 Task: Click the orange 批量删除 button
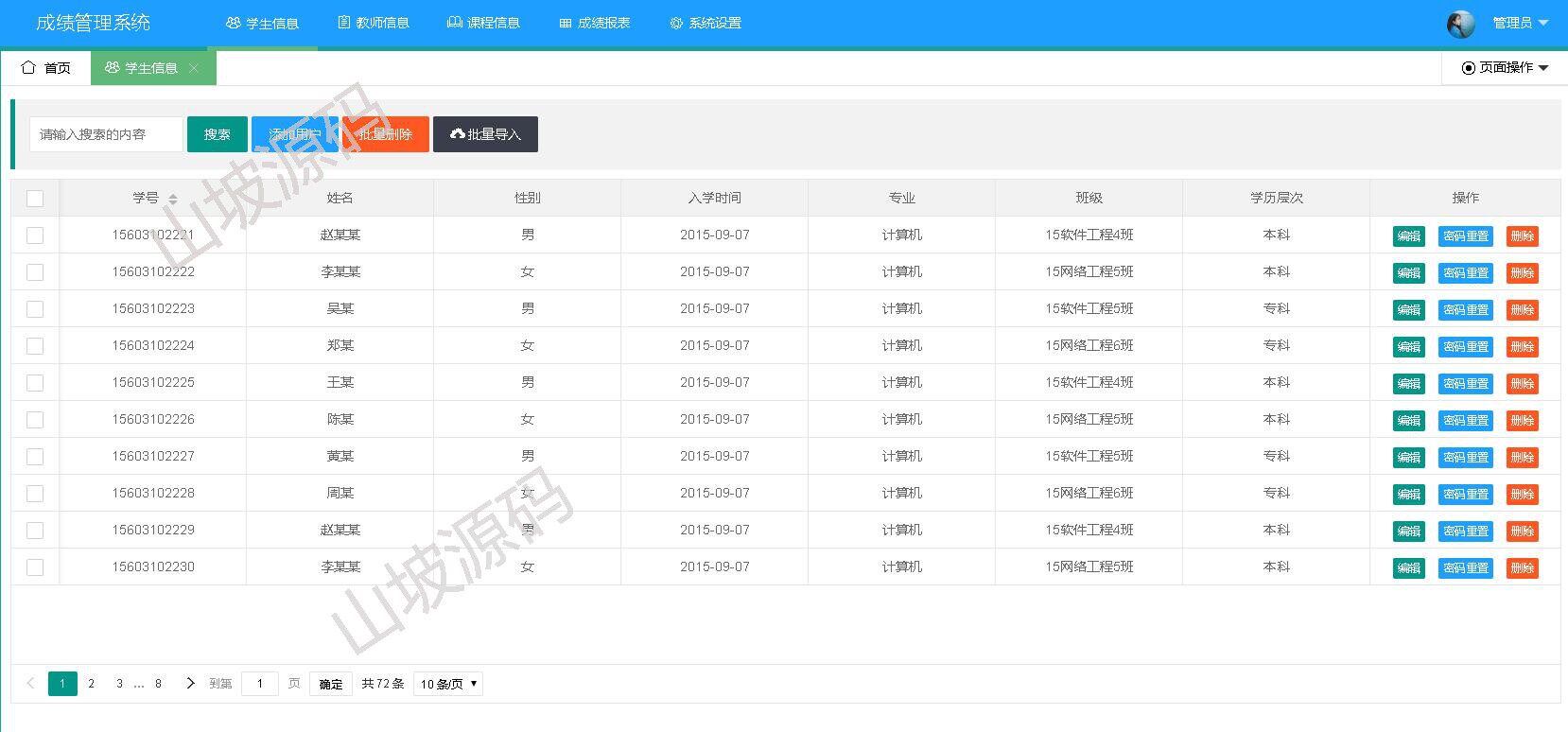pyautogui.click(x=386, y=134)
